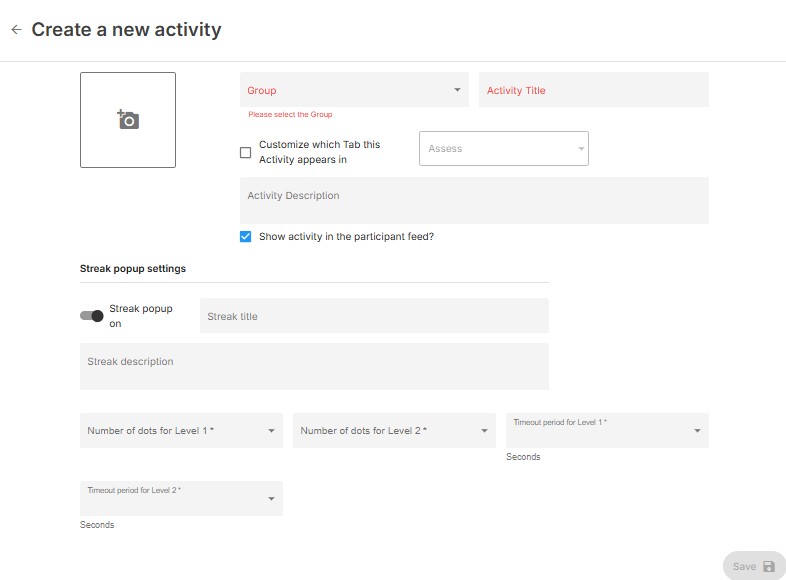The height and width of the screenshot is (580, 786).
Task: Click the Create a new activity heading
Action: (126, 30)
